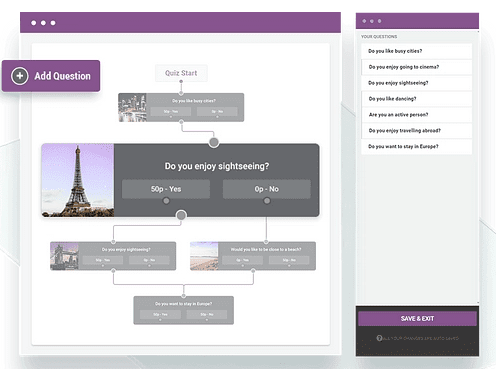Click the '0p - No' answer in large sightseeing card
496x369 pixels.
[267, 189]
